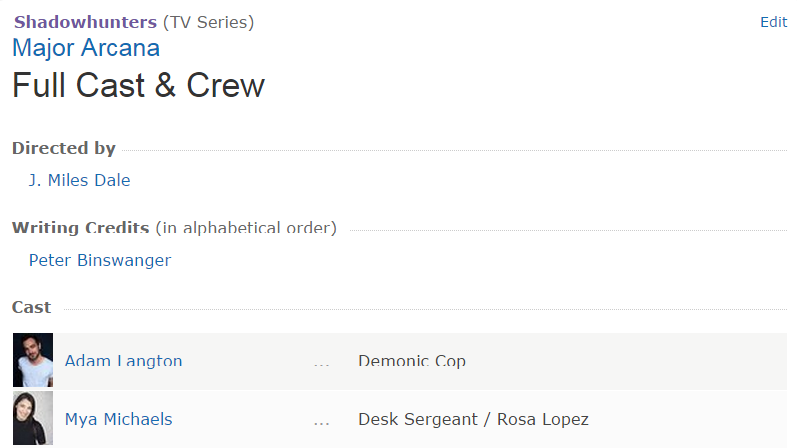Click the (in alphabetical order) note
Viewport: 797px width, 448px height.
(x=246, y=228)
